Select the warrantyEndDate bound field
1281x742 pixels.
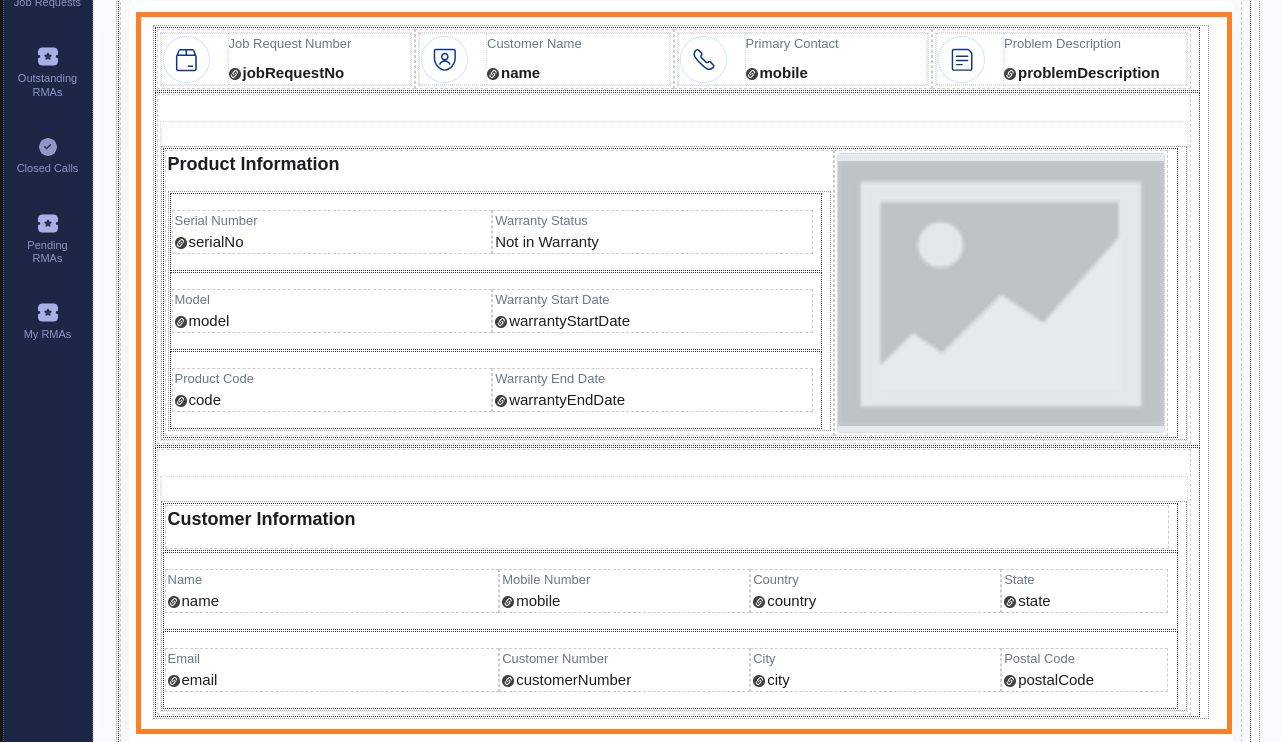[566, 400]
